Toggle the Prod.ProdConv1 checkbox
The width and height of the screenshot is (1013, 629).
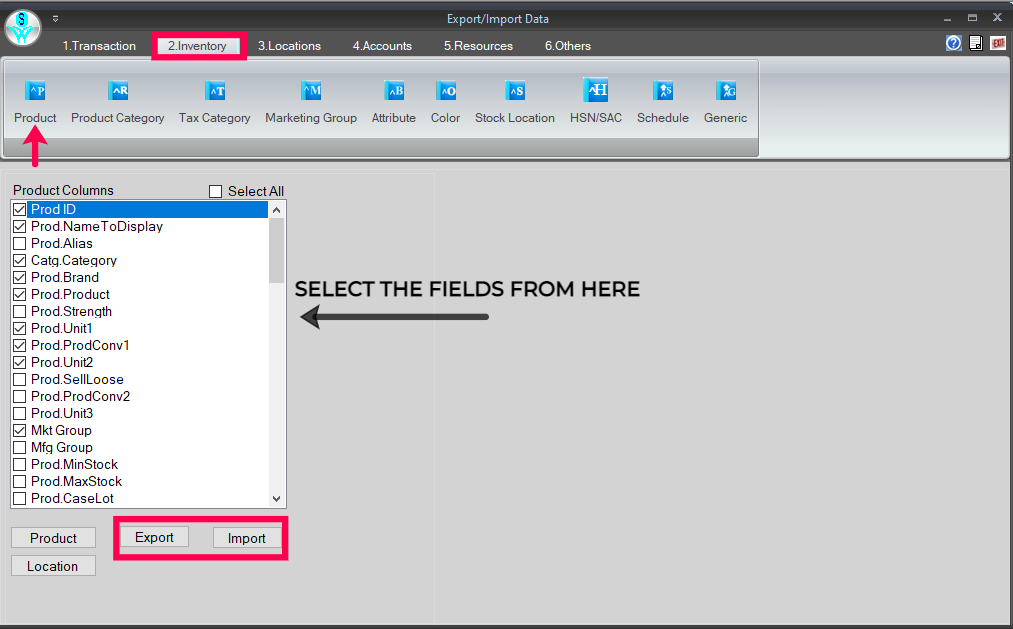tap(19, 345)
